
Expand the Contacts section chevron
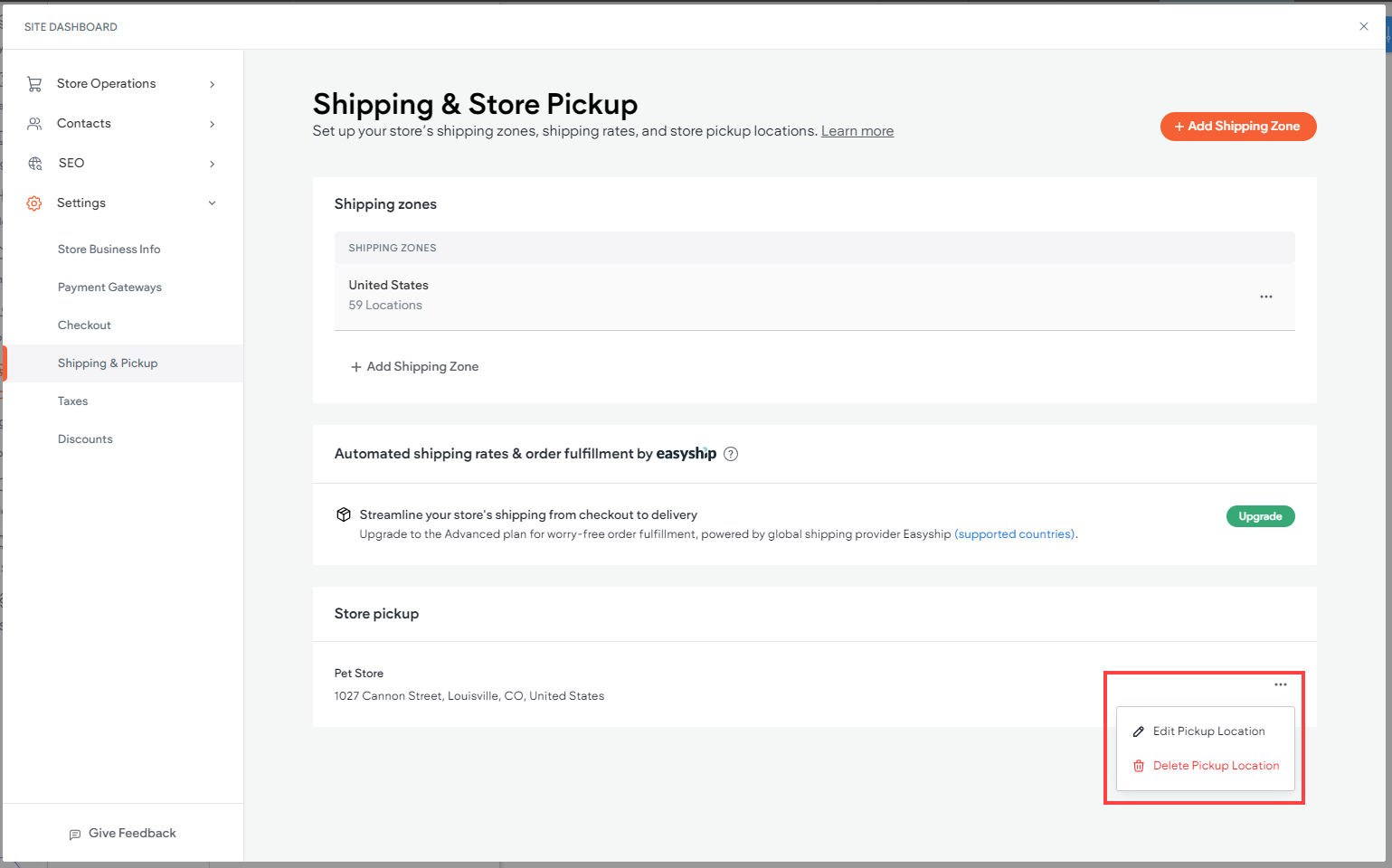point(212,123)
